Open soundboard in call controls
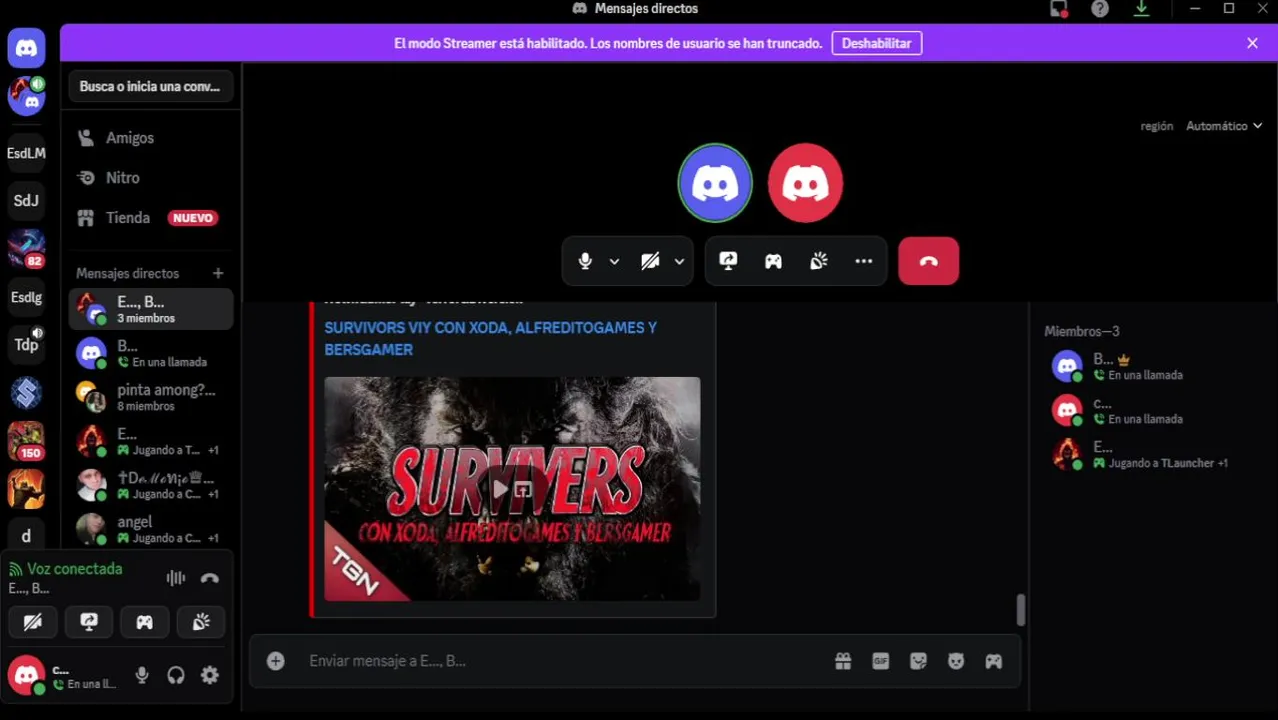1278x720 pixels. coord(818,261)
